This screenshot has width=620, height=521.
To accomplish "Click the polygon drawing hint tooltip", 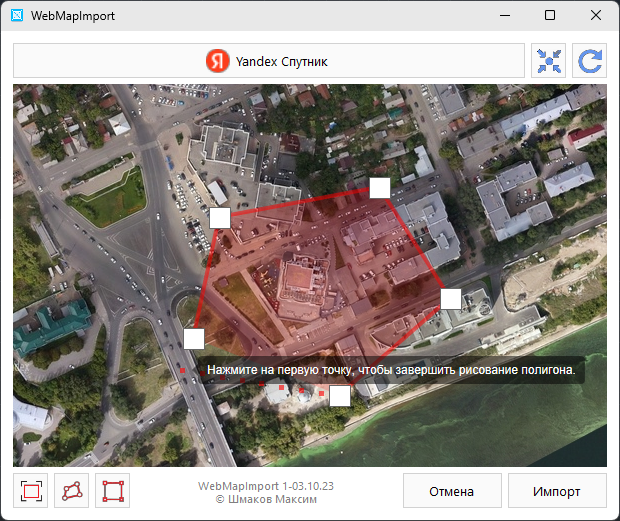I will (390, 370).
